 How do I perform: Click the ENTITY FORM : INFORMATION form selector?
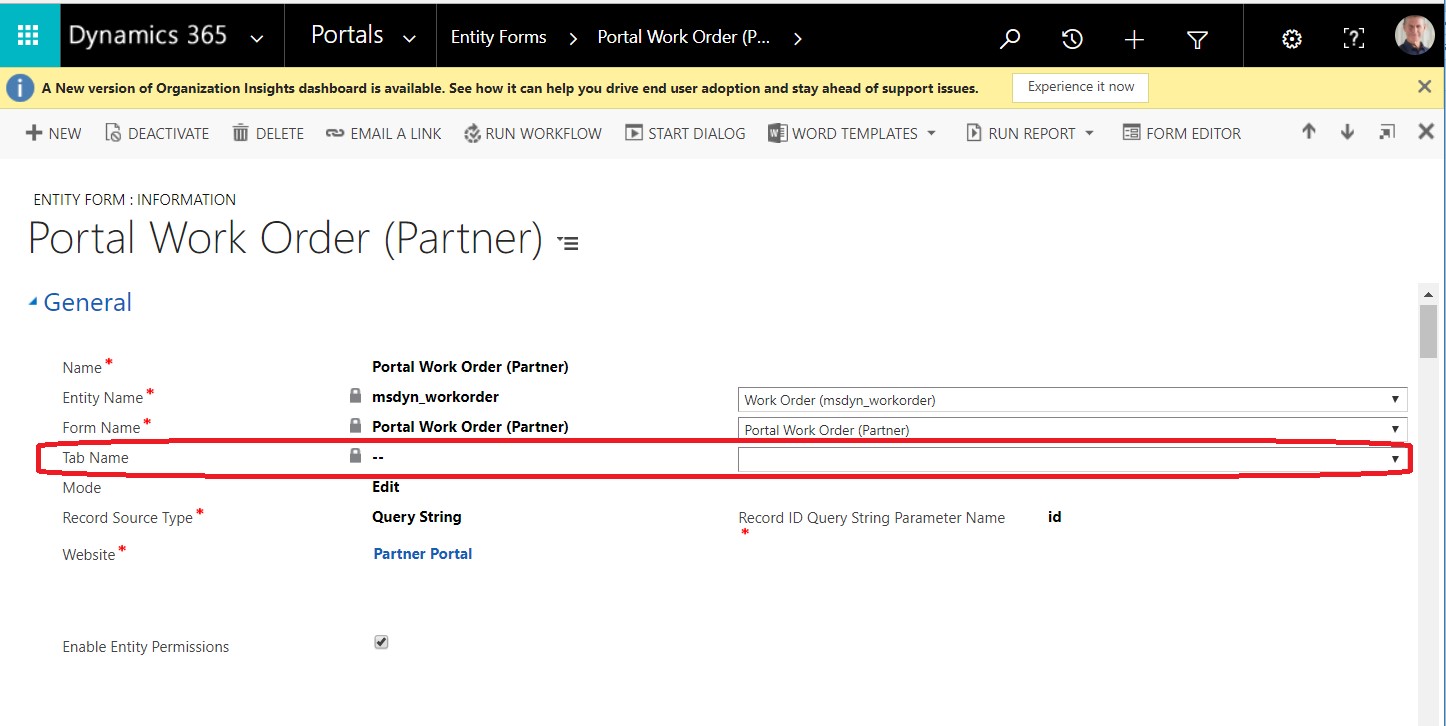(x=135, y=199)
